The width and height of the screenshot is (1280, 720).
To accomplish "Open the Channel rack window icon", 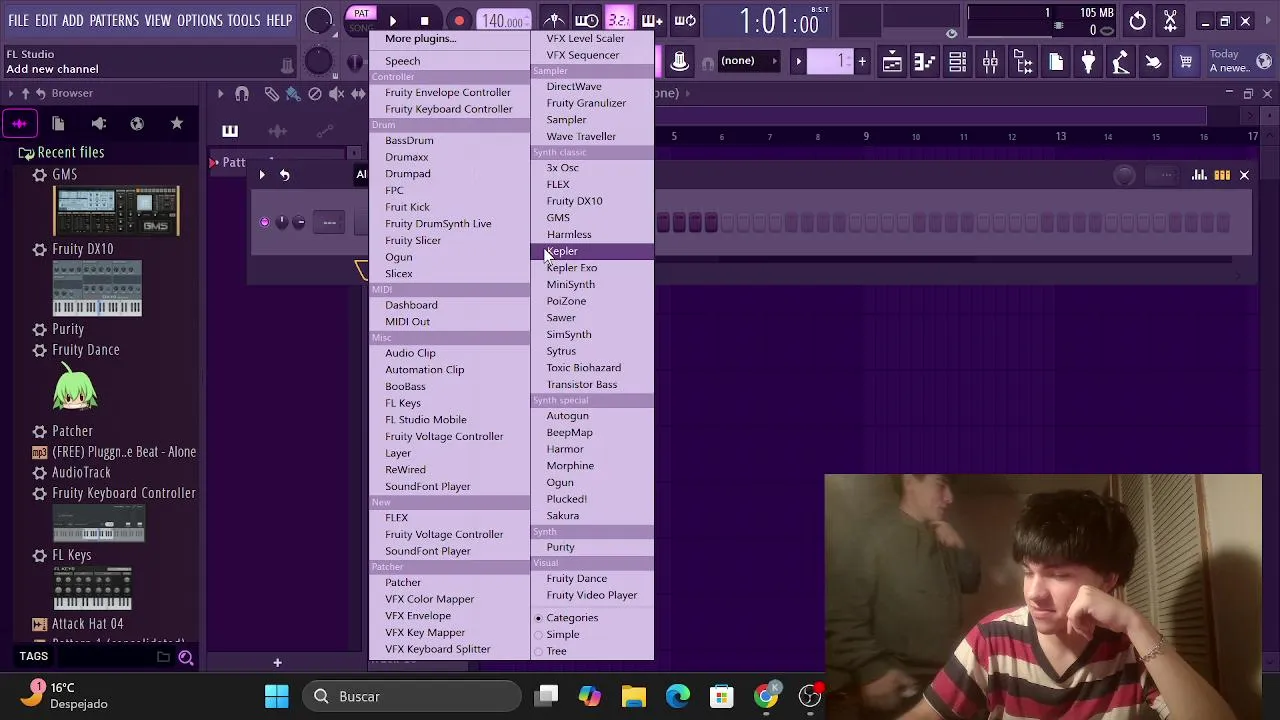I will click(x=957, y=63).
